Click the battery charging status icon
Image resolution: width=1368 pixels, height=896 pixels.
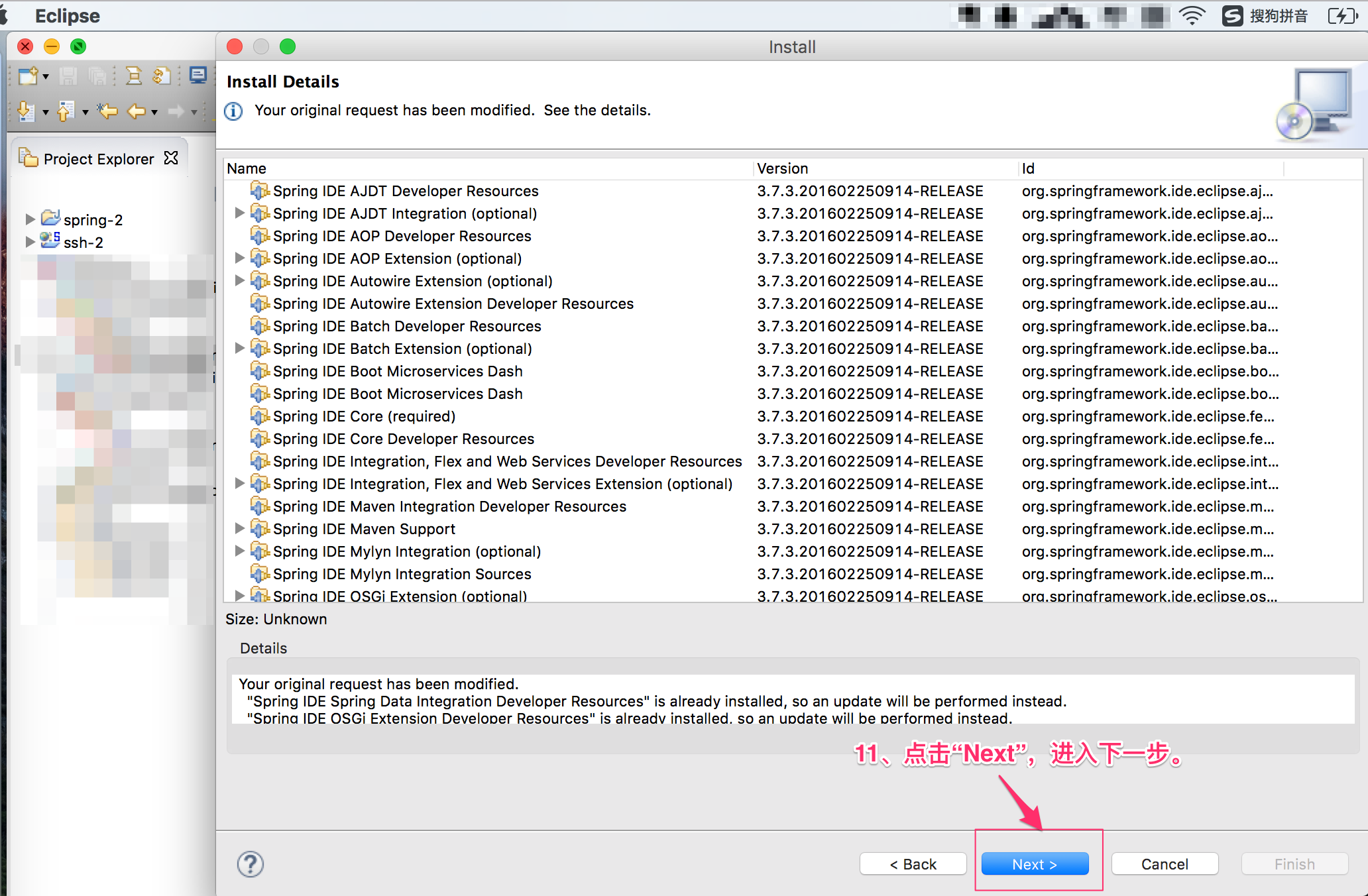click(1343, 15)
